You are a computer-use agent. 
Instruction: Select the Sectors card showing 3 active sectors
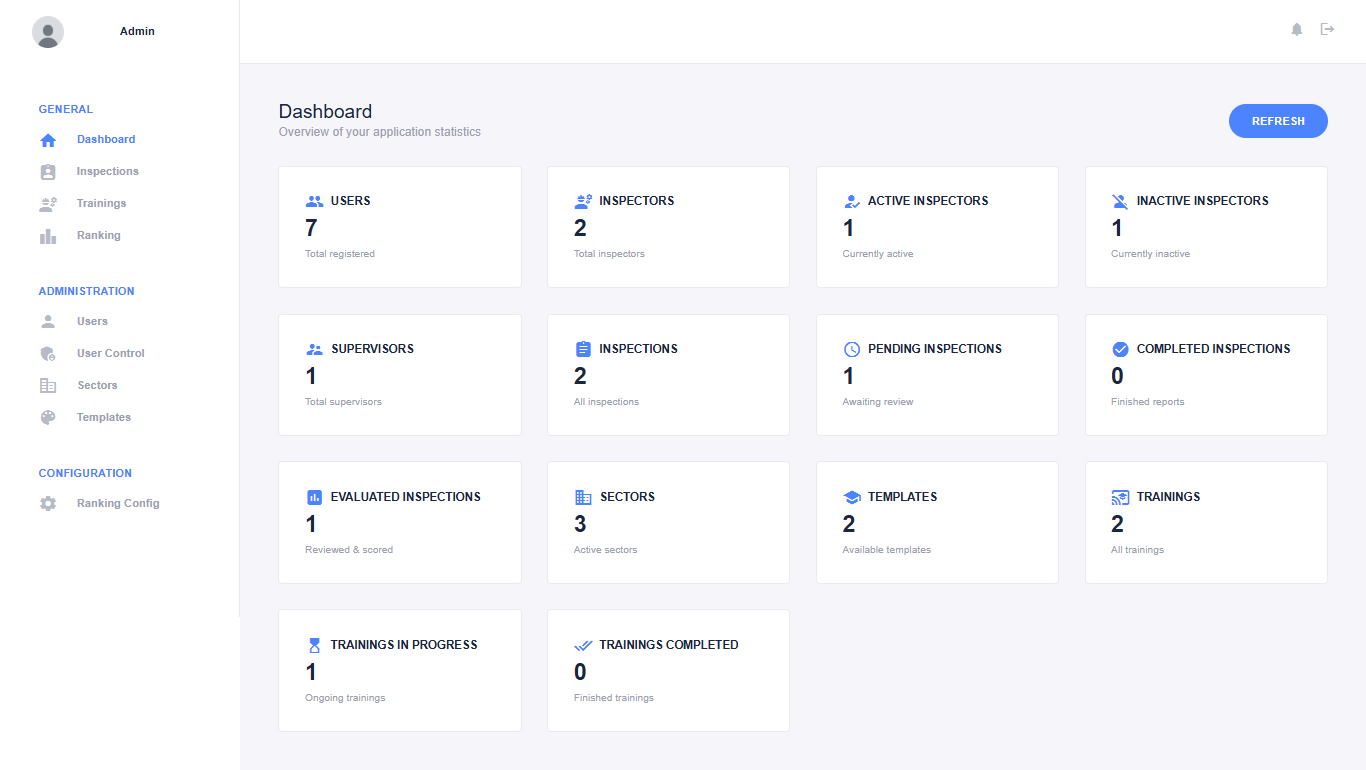point(668,522)
